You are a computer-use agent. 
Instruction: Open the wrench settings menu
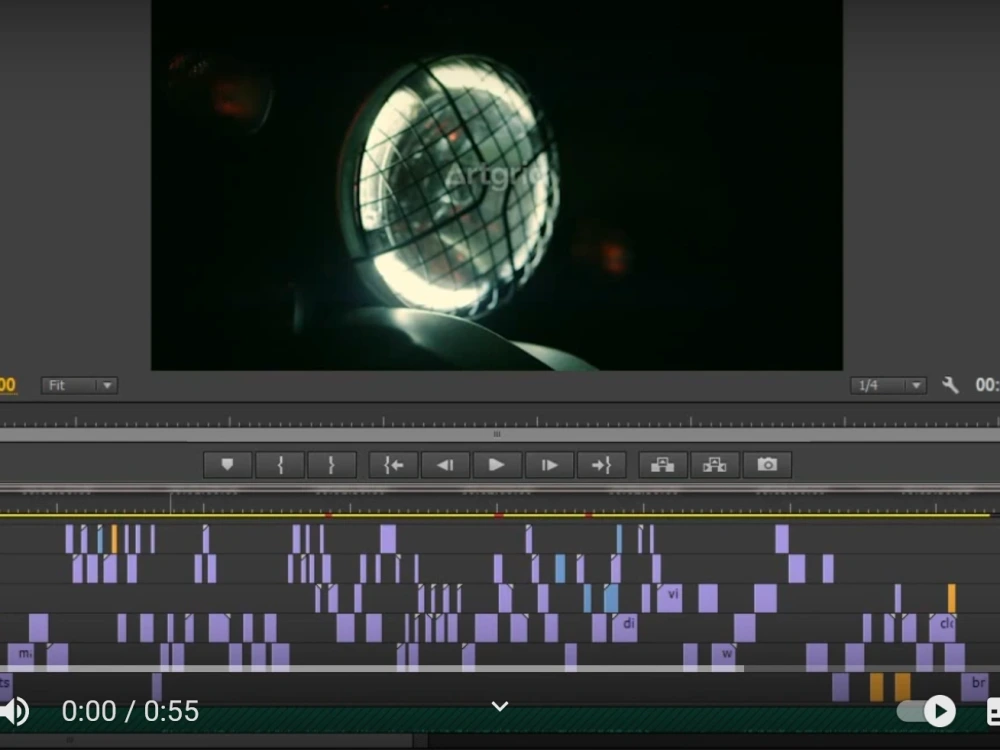[x=950, y=385]
